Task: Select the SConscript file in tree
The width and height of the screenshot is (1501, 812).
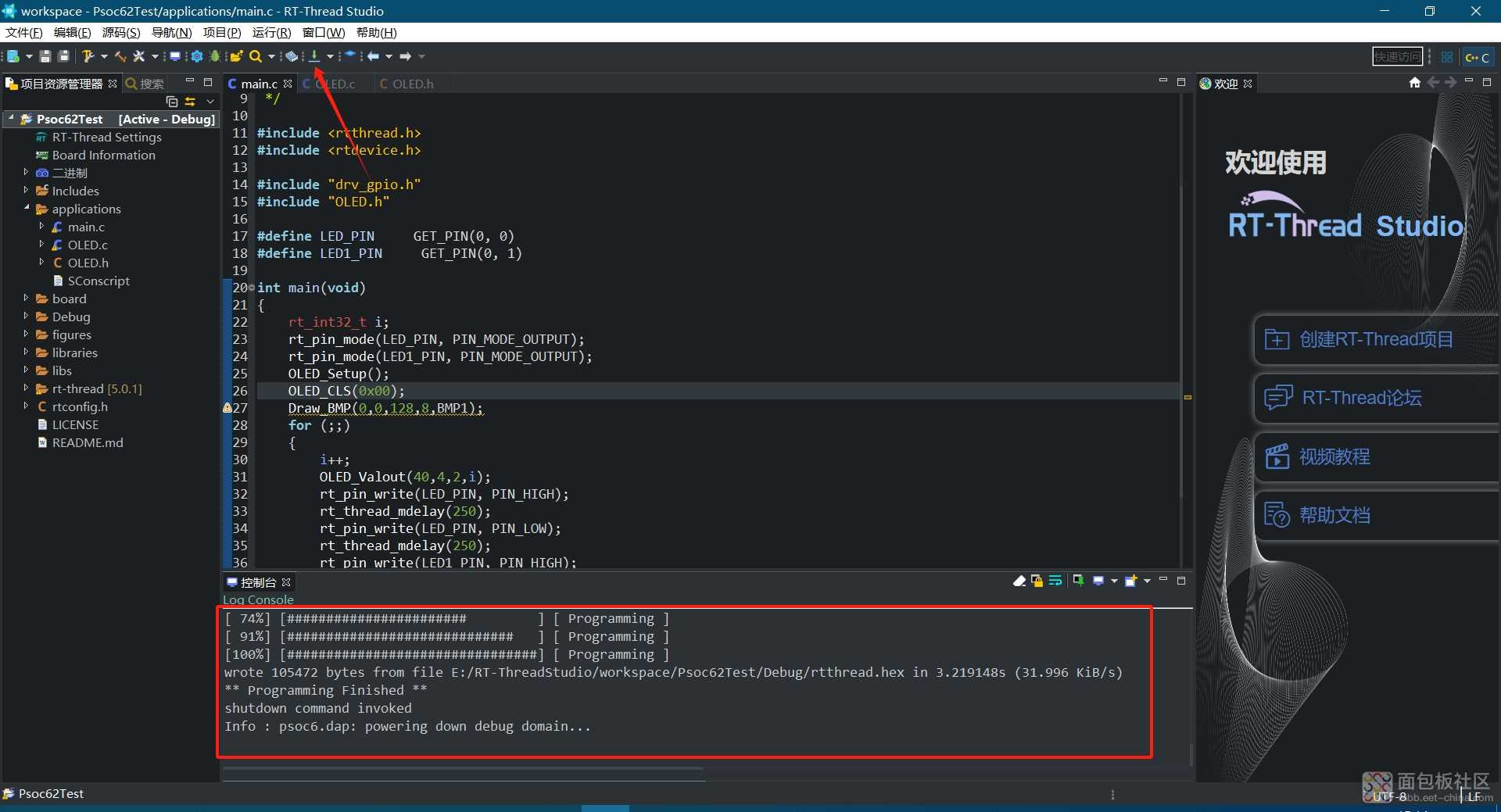Action: (99, 281)
